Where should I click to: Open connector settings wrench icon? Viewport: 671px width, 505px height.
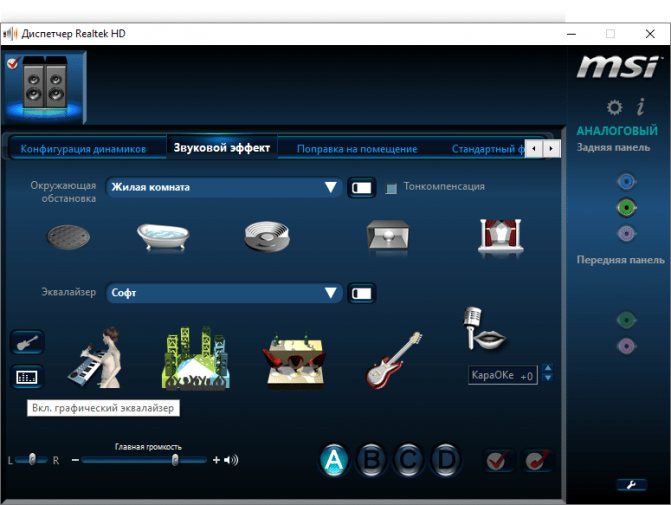point(631,485)
